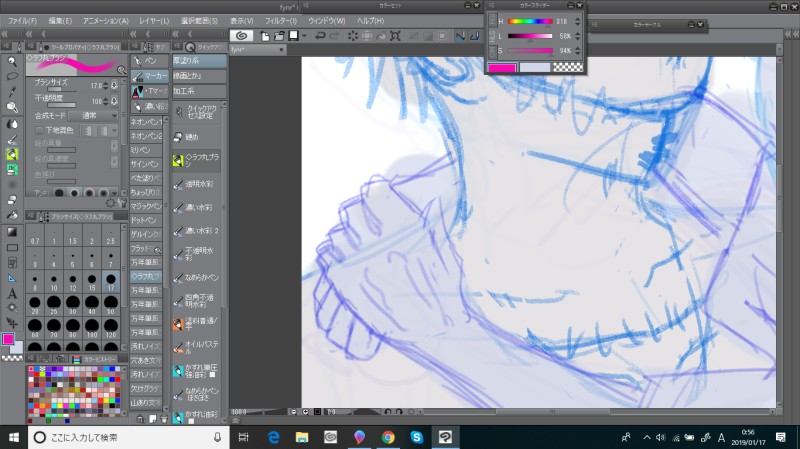This screenshot has width=800, height=449.
Task: Open ファイル(F) menu
Action: click(x=22, y=21)
